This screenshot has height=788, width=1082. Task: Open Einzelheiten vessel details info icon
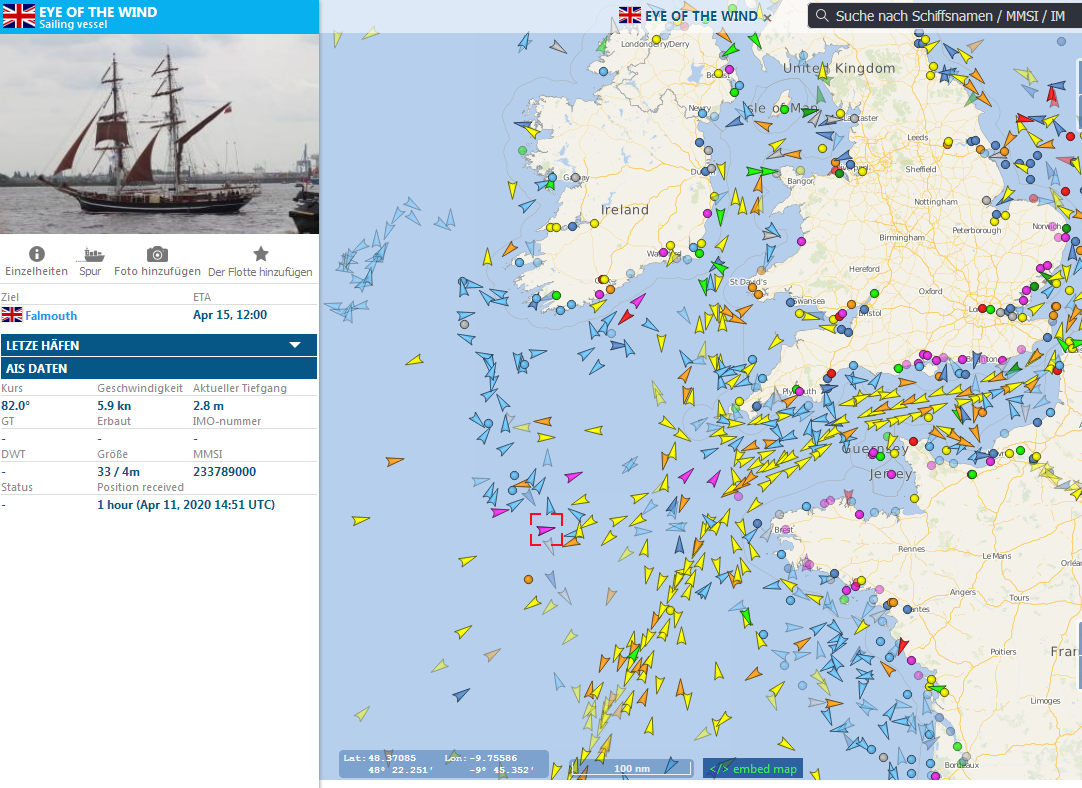[x=37, y=254]
